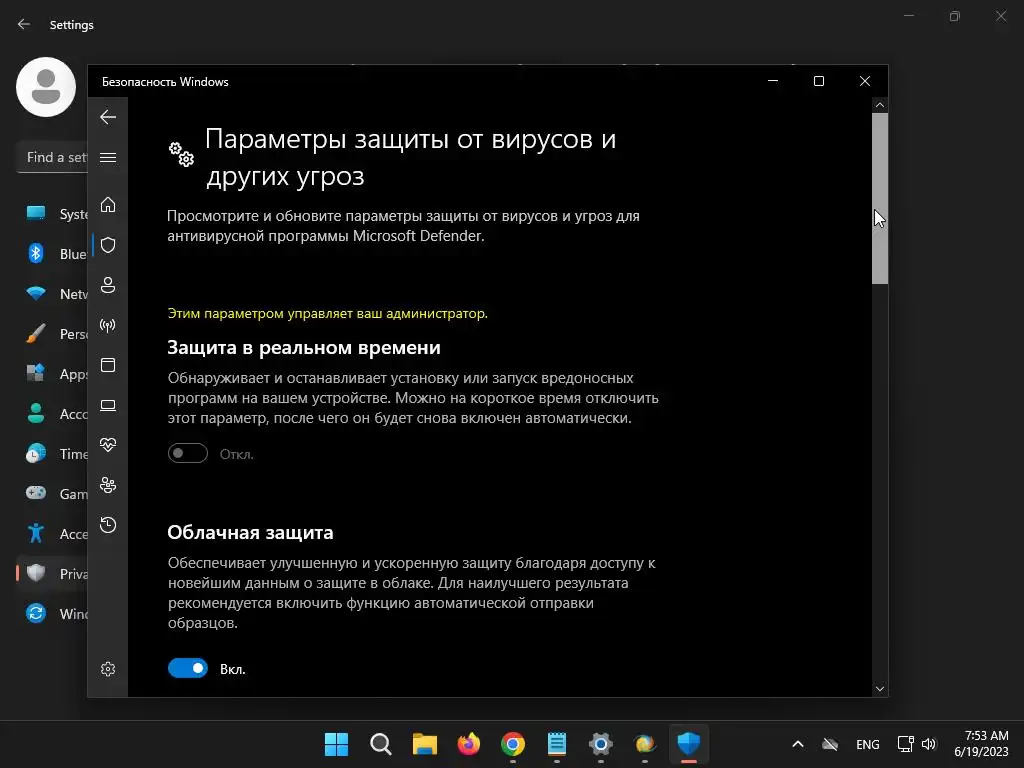
Task: Open Privacy & security in Settings sidebar
Action: (x=52, y=573)
